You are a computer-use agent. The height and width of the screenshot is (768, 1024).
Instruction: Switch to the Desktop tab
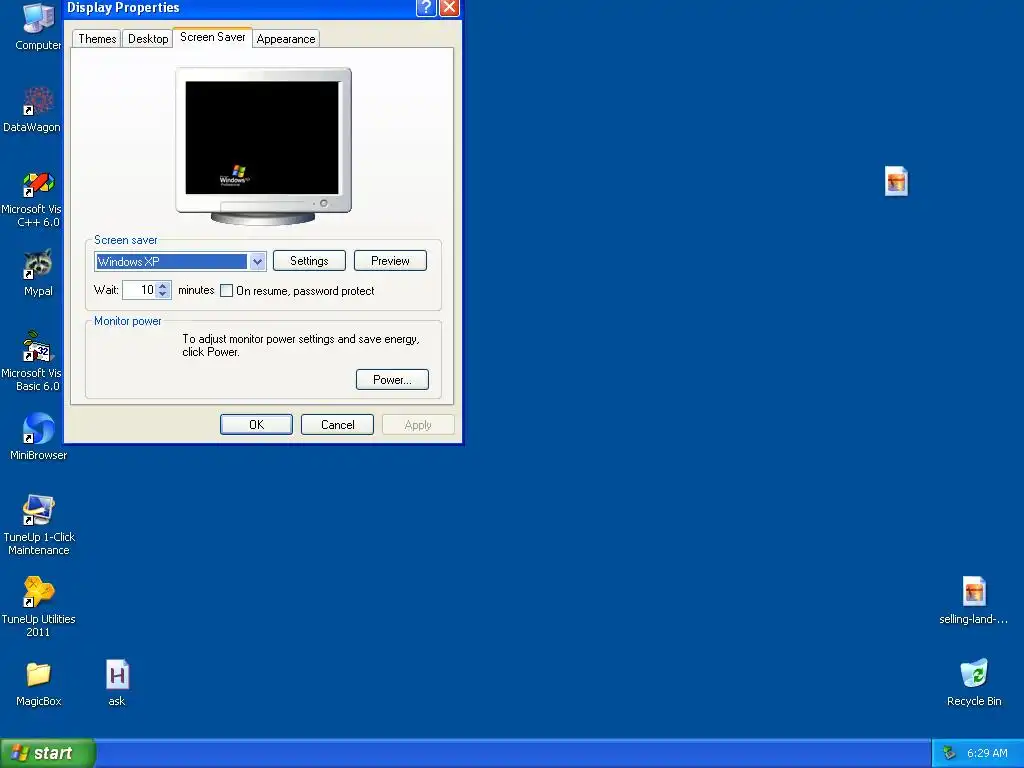point(148,39)
